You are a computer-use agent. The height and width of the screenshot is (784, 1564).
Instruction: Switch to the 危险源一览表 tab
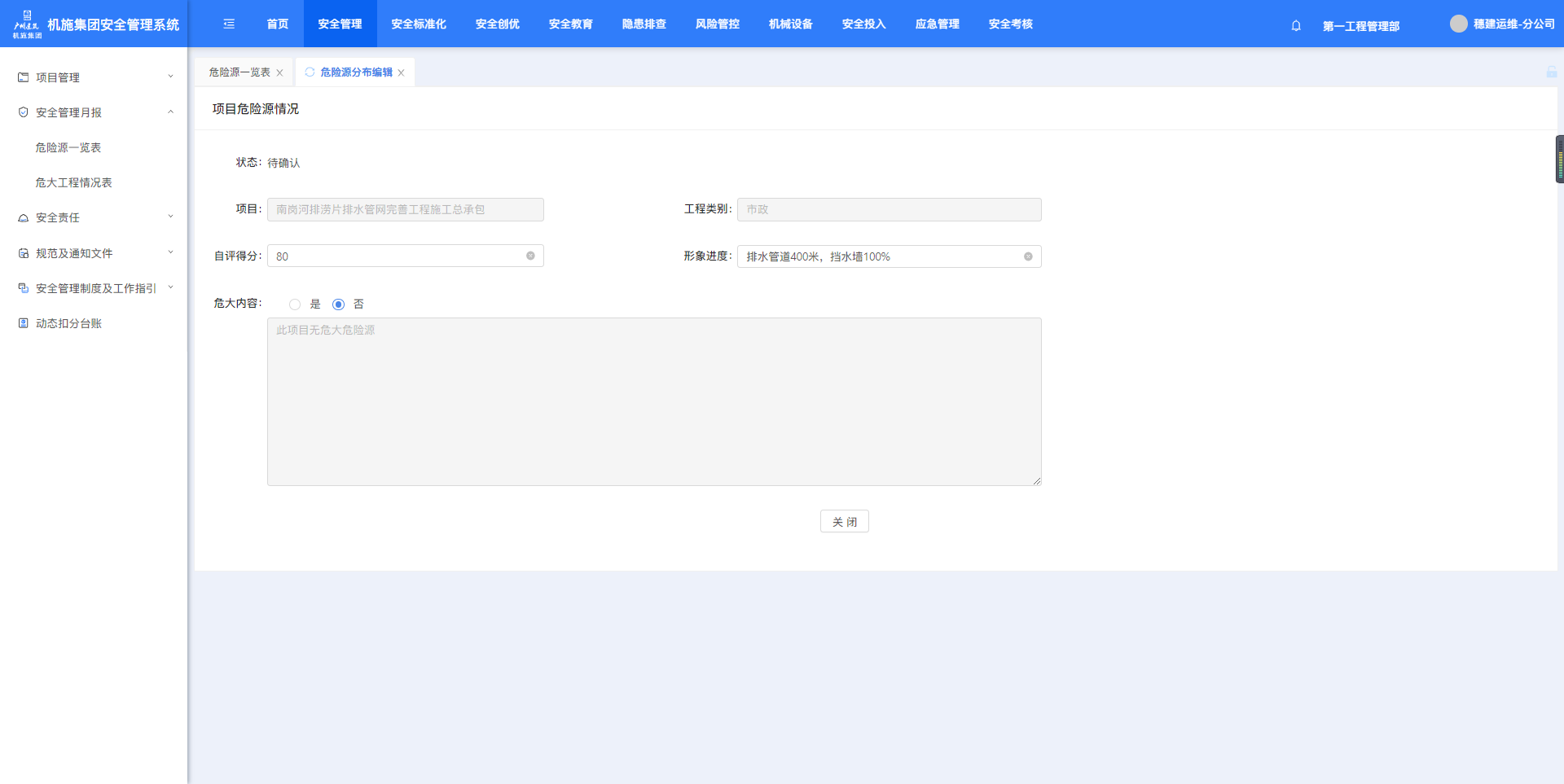click(239, 72)
